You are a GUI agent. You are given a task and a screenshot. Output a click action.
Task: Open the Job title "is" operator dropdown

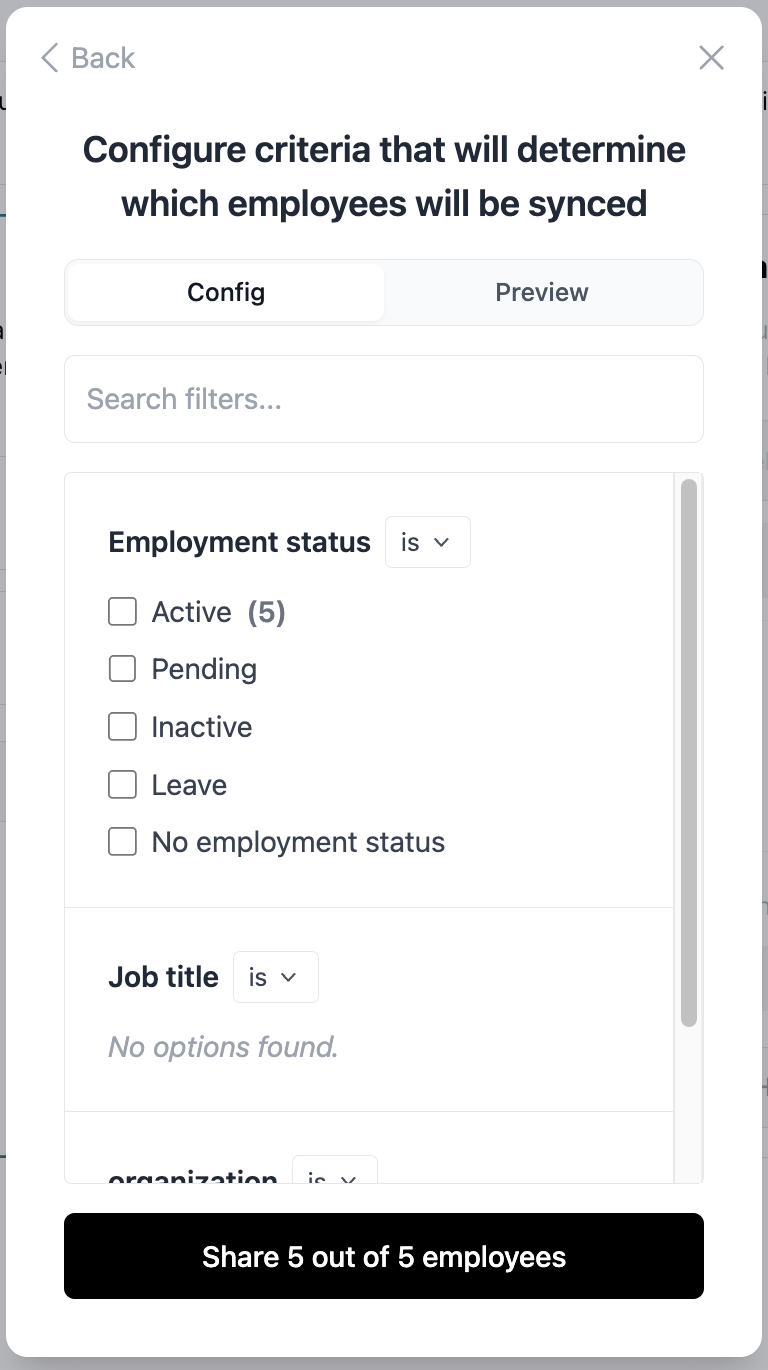(x=275, y=977)
